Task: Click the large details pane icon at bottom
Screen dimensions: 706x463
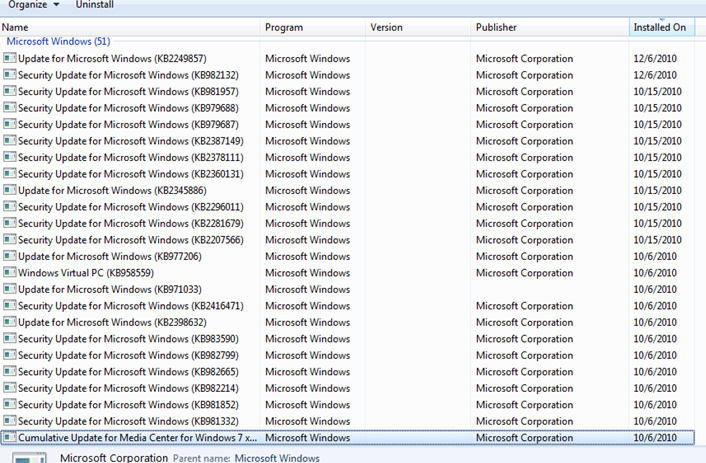Action: click(29, 457)
